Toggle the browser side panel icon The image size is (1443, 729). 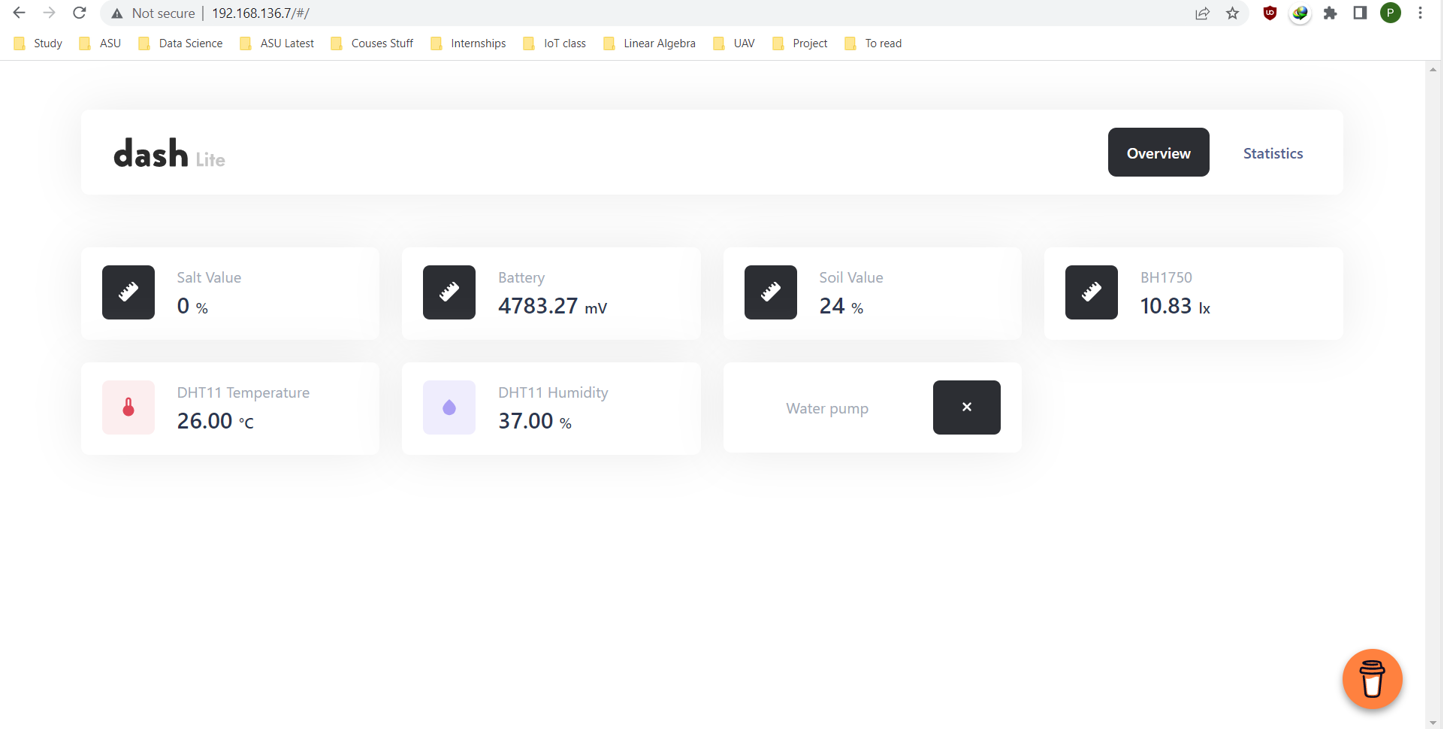1360,13
